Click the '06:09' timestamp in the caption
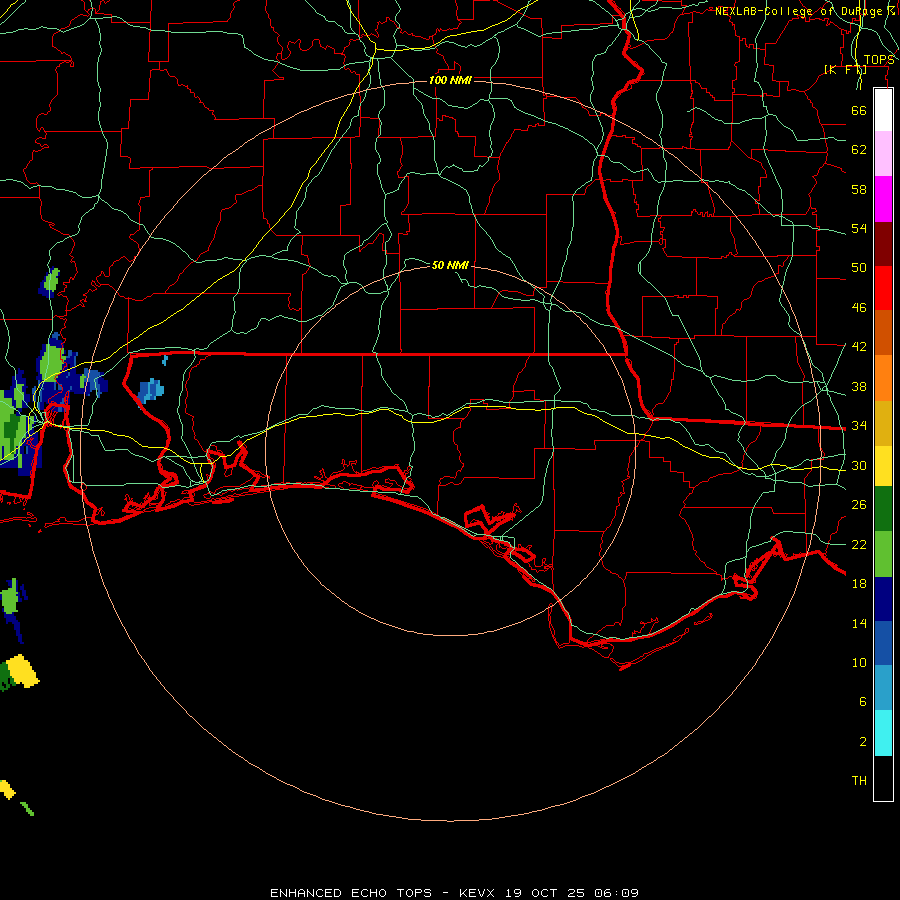This screenshot has height=900, width=900. pyautogui.click(x=617, y=893)
